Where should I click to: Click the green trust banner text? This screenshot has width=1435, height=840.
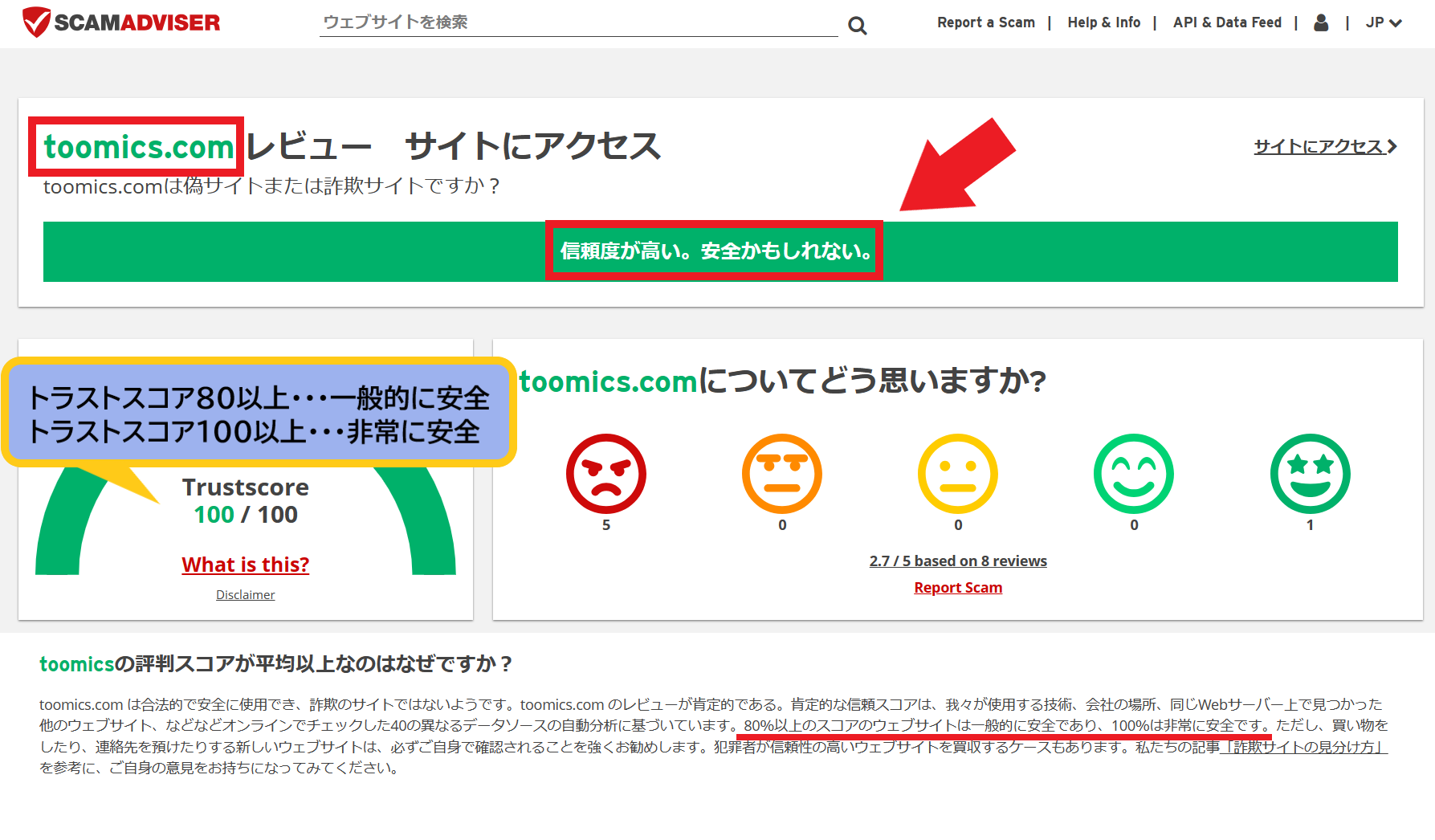click(716, 251)
